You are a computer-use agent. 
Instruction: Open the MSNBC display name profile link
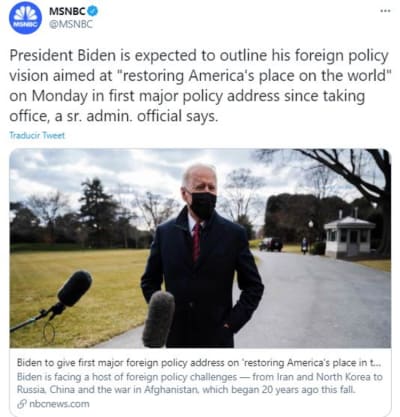(x=67, y=11)
